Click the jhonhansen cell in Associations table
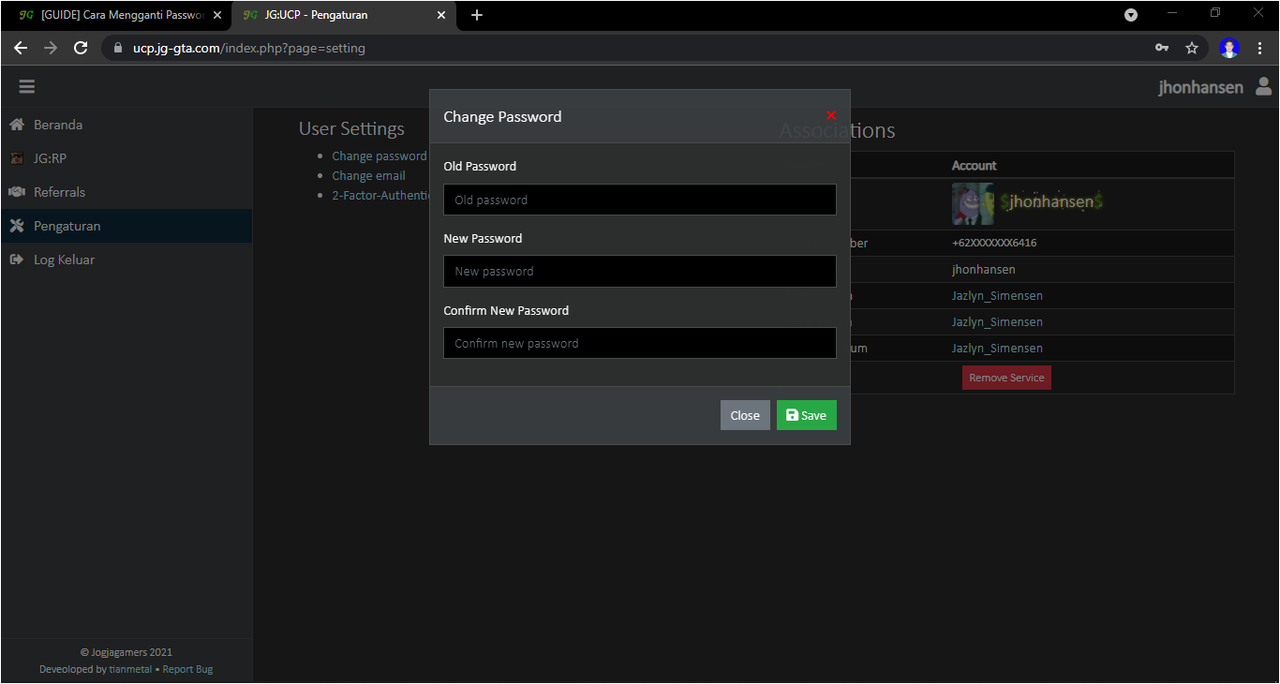 (983, 269)
